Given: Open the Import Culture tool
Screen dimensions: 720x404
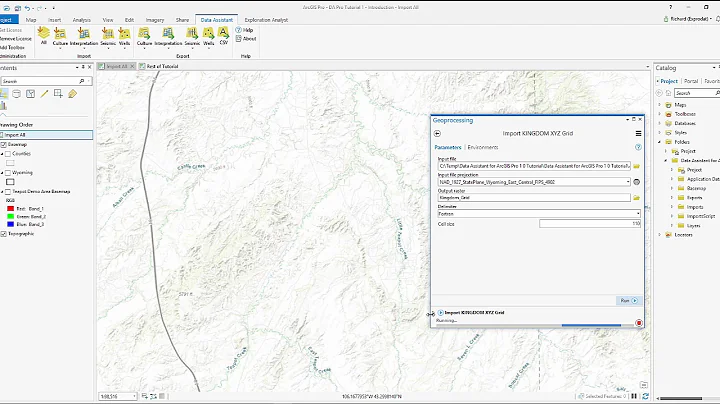Looking at the screenshot, I should 60,37.
